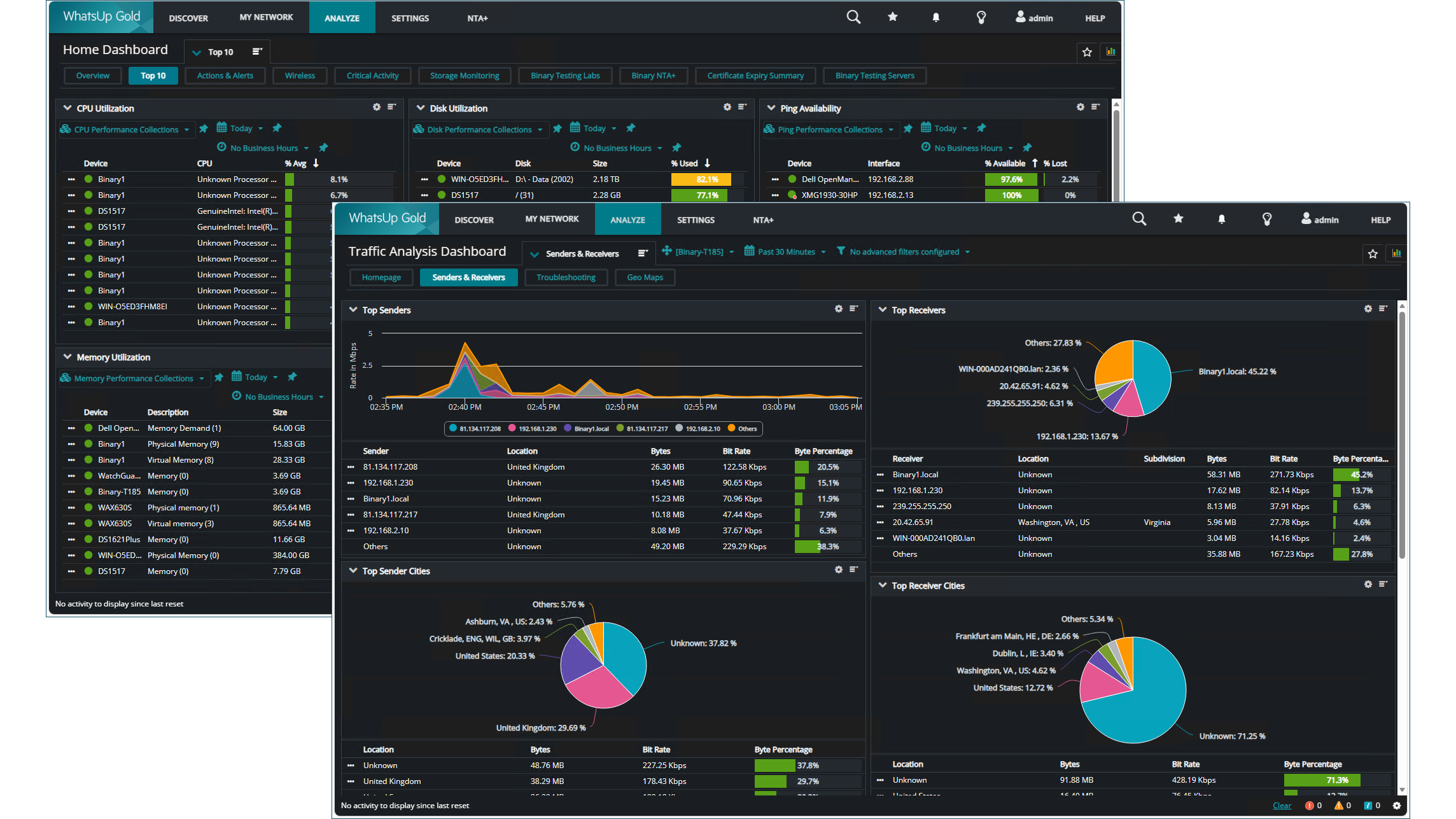Toggle the Others series in Top Senders legend
This screenshot has width=1456, height=819.
pos(742,429)
